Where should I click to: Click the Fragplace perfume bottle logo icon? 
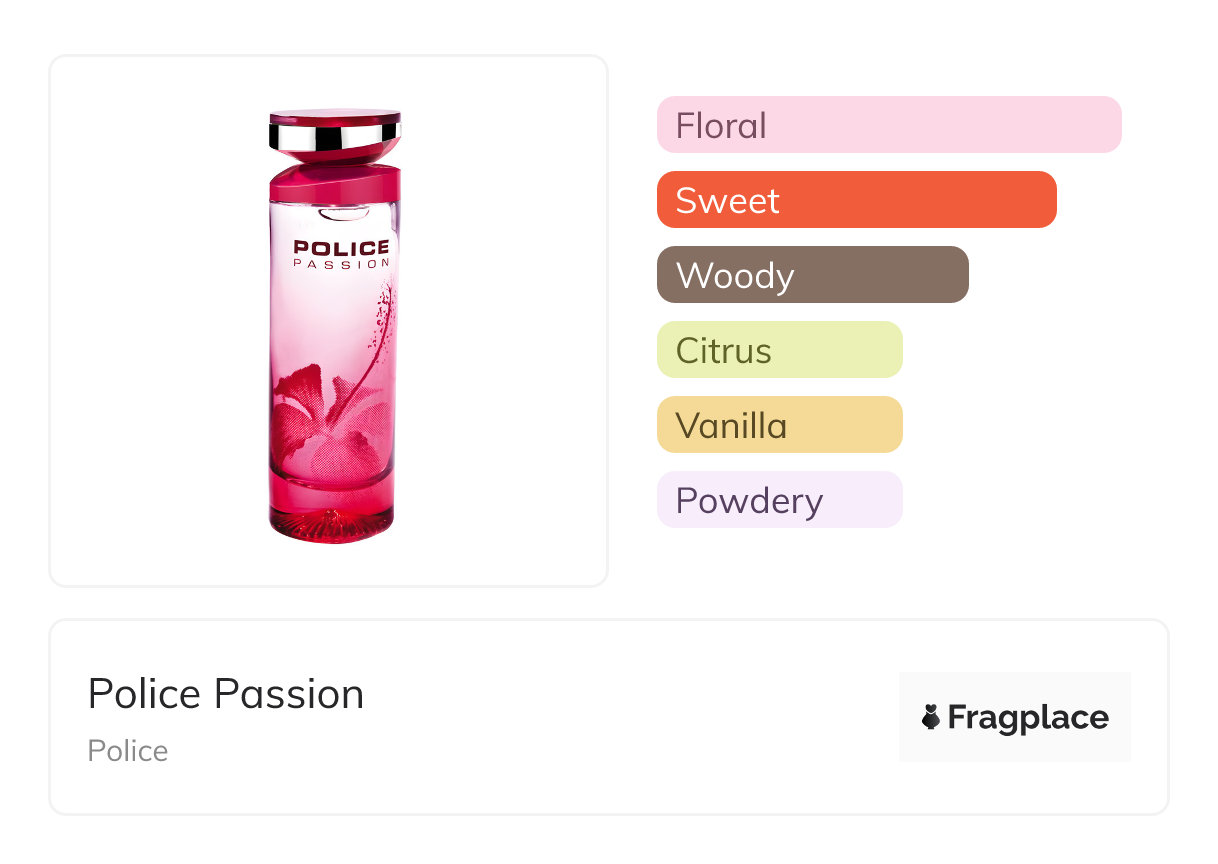931,717
